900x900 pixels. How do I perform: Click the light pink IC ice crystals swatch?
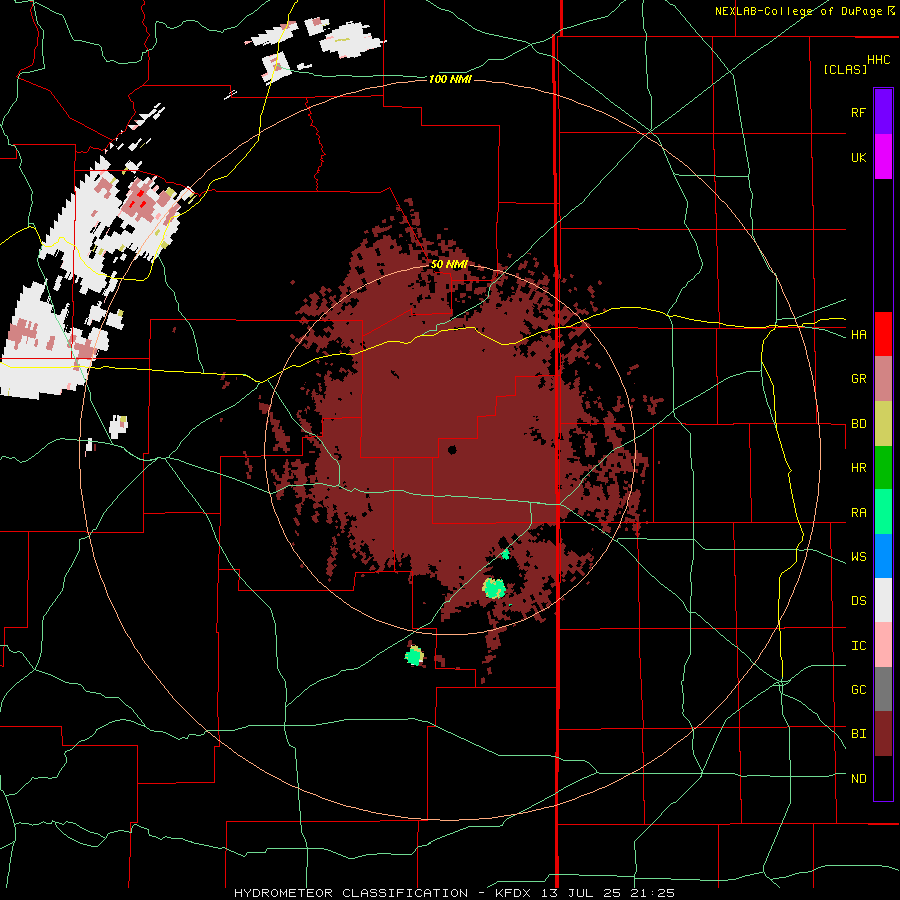883,645
